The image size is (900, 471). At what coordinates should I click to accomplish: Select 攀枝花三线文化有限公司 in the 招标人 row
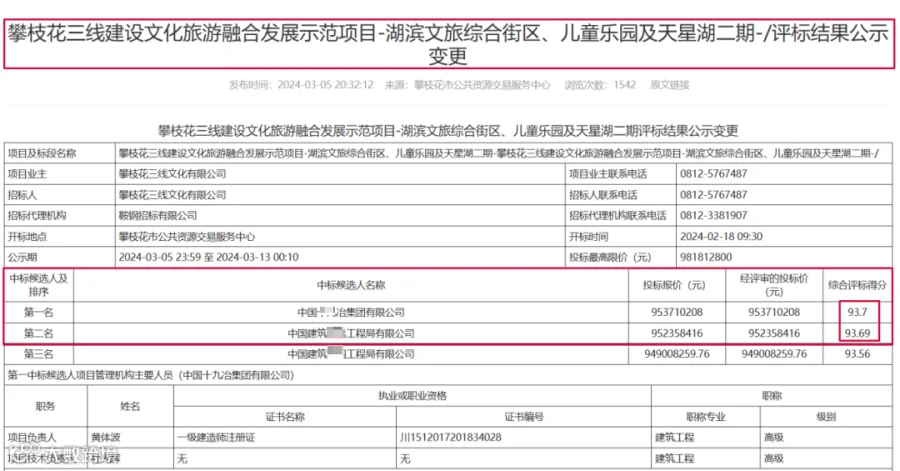tap(172, 195)
